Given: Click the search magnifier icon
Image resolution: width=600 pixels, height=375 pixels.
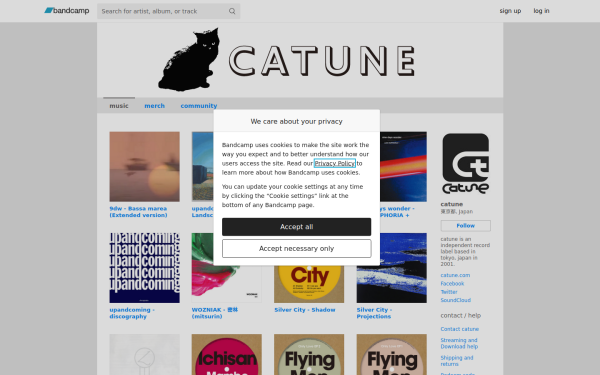Looking at the screenshot, I should [x=232, y=11].
